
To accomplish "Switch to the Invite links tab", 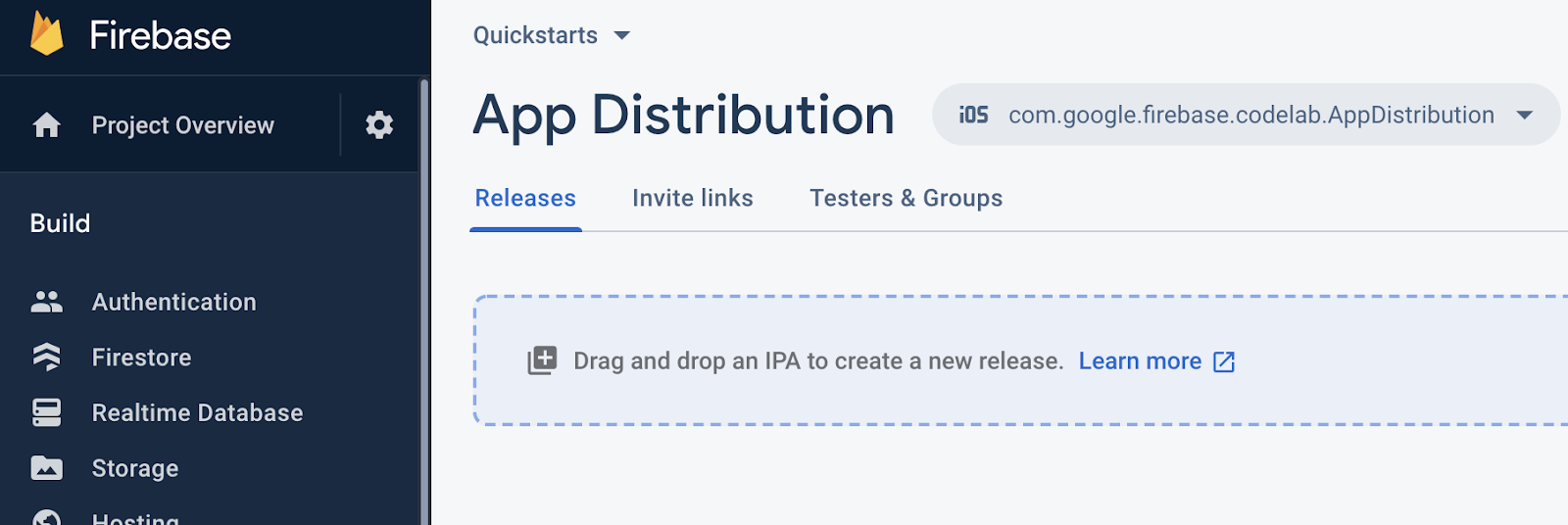I will click(692, 198).
